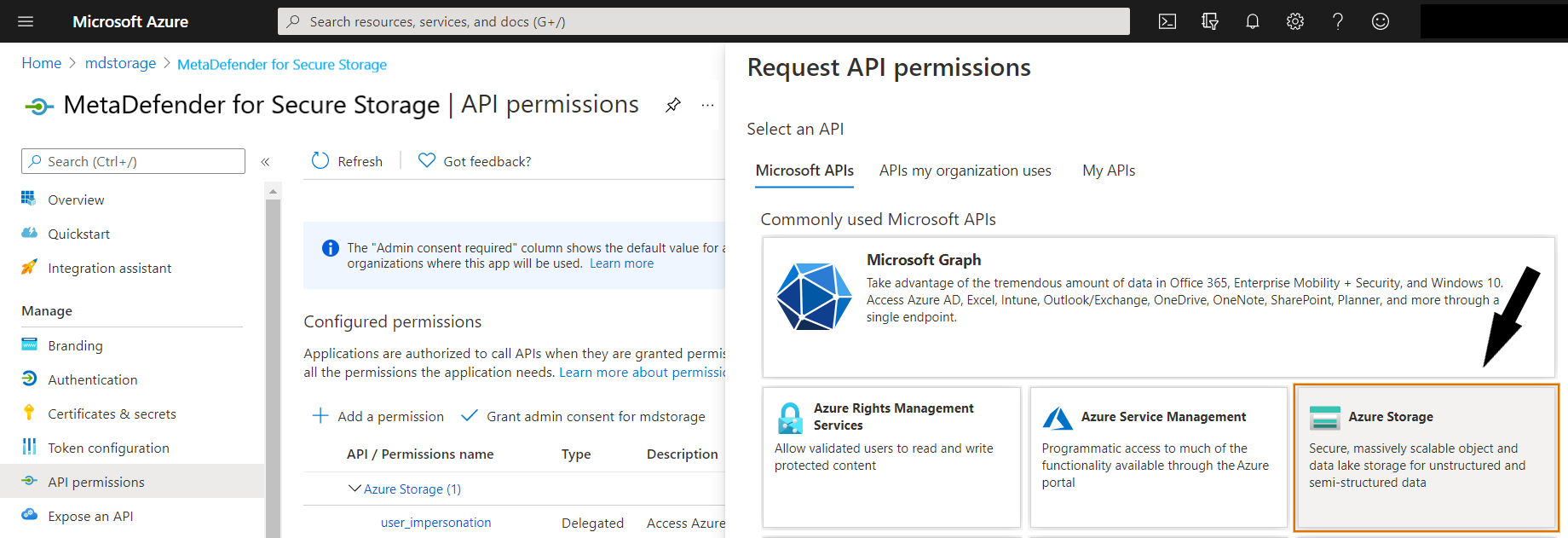
Task: Click the Integration assistant rocket icon
Action: click(29, 267)
